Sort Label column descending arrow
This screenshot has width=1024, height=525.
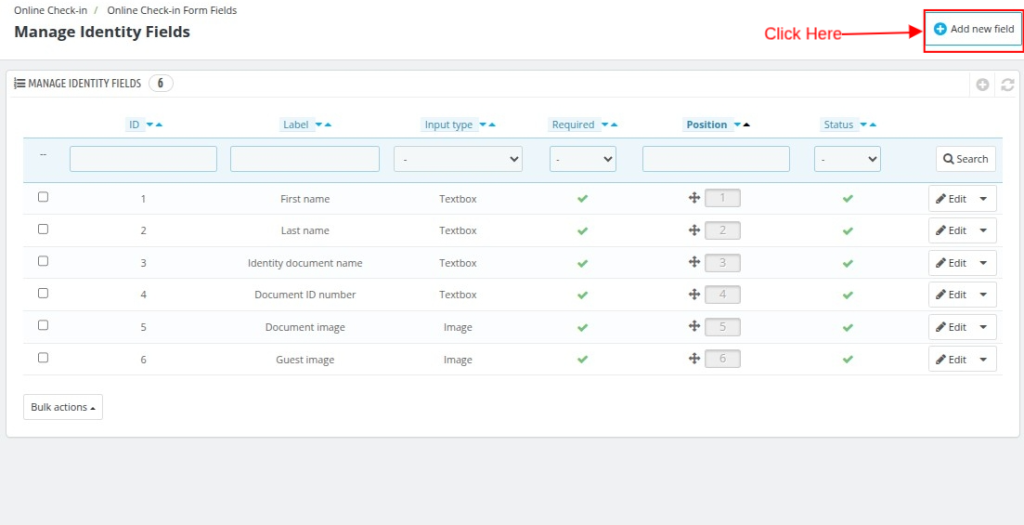(319, 125)
